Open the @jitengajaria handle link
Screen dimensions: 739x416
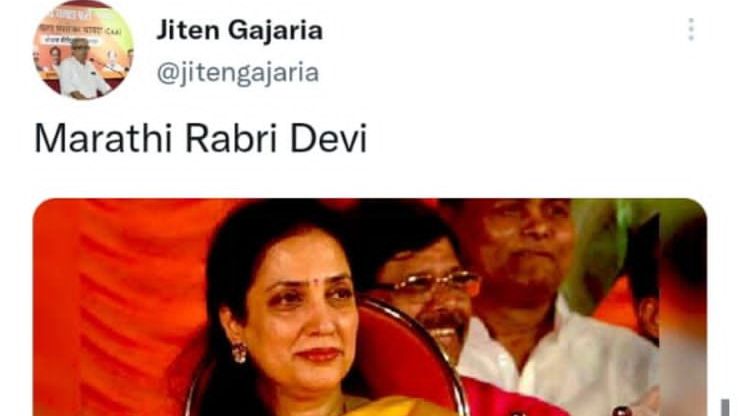pos(238,73)
